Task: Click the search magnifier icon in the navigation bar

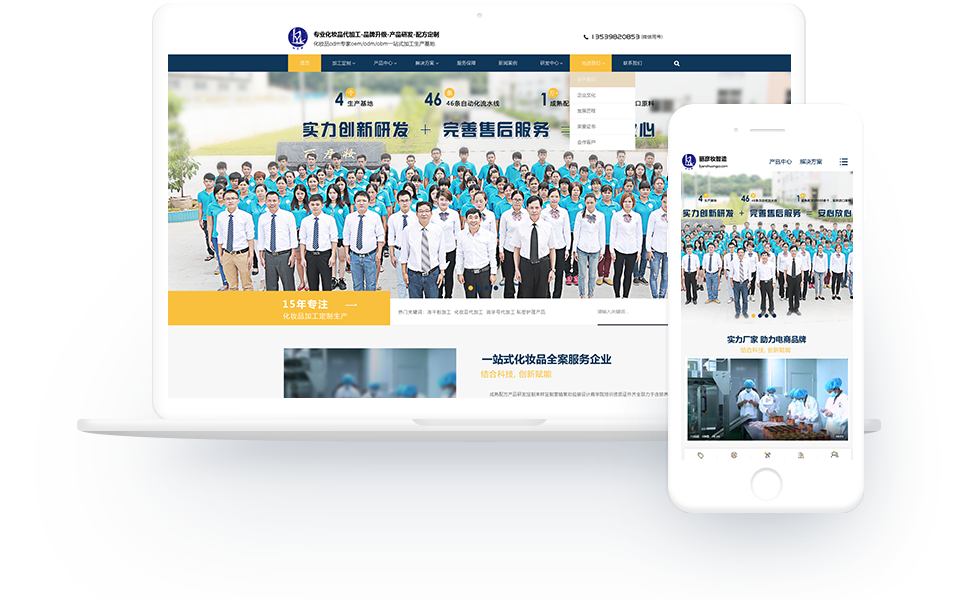Action: pos(674,63)
